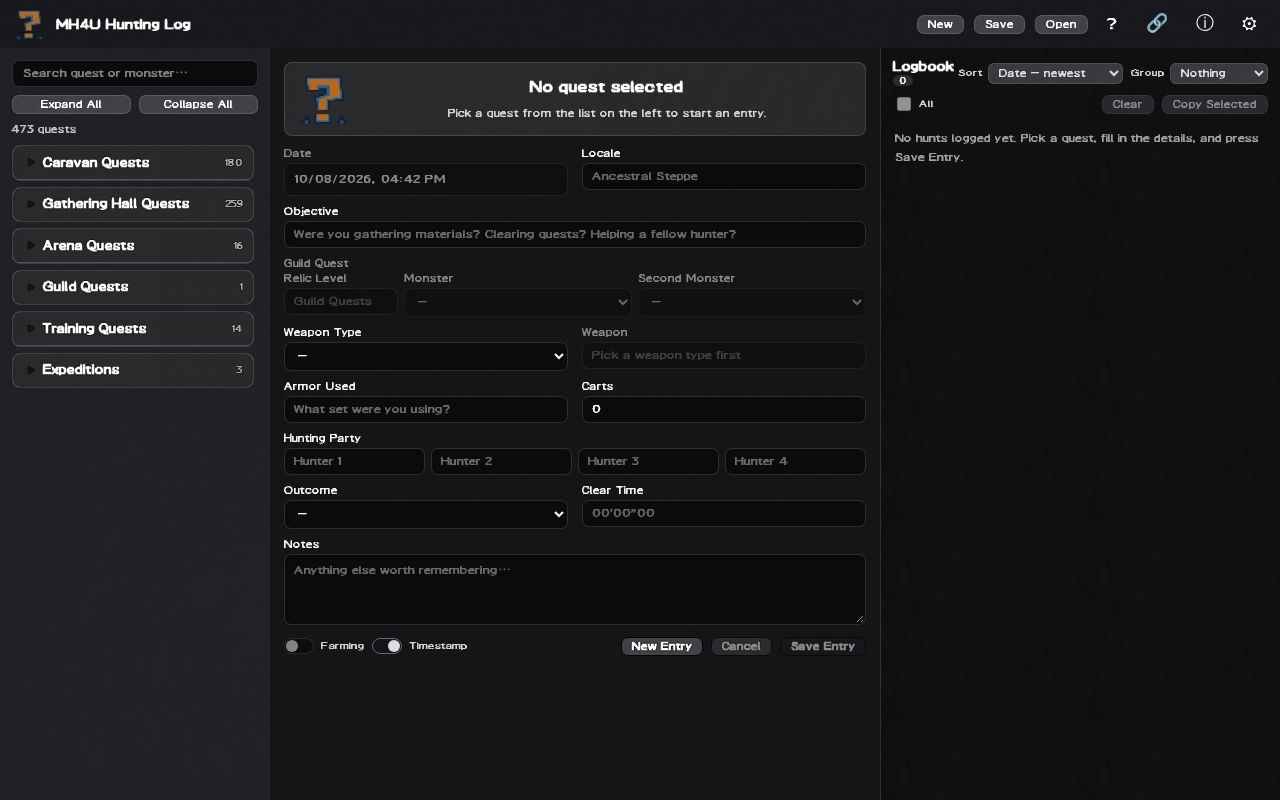
Task: Expand the Gathering Hall Quests group
Action: [133, 204]
